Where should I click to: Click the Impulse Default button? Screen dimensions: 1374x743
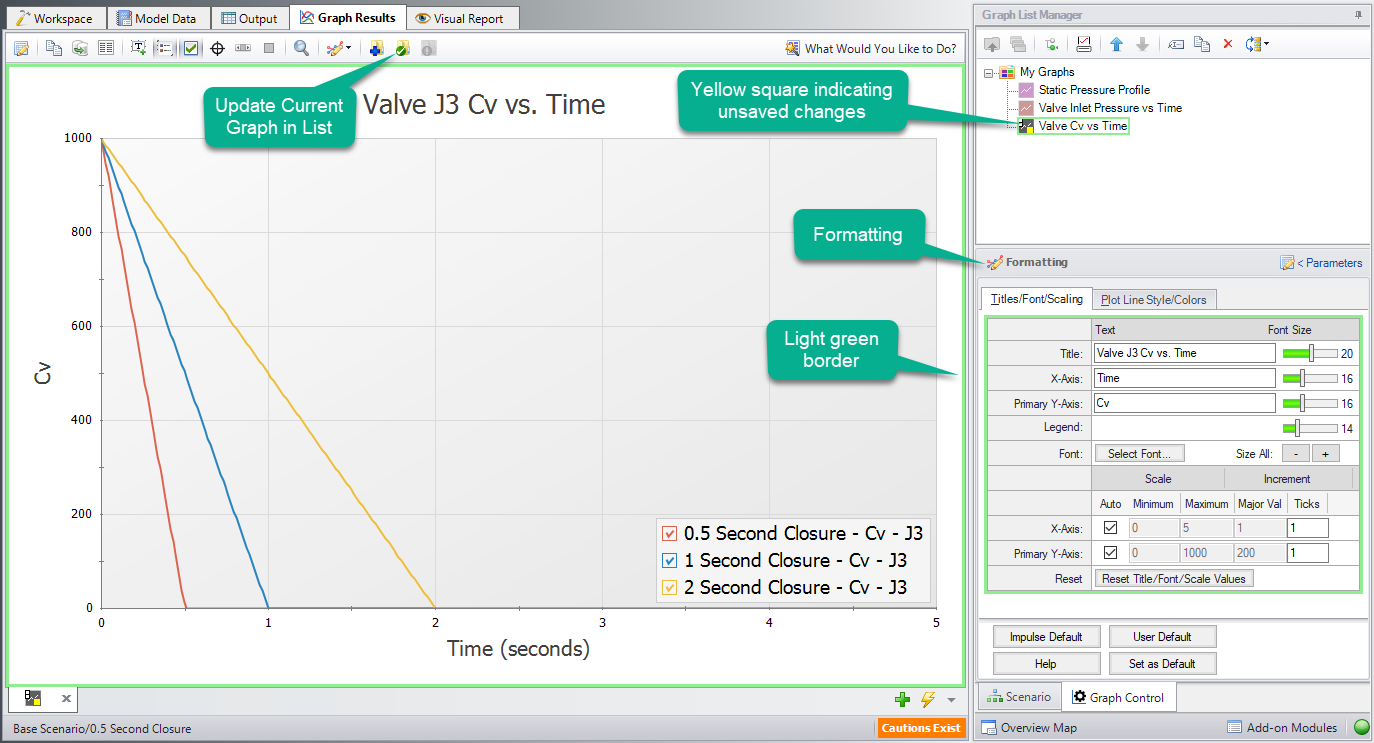tap(1045, 636)
